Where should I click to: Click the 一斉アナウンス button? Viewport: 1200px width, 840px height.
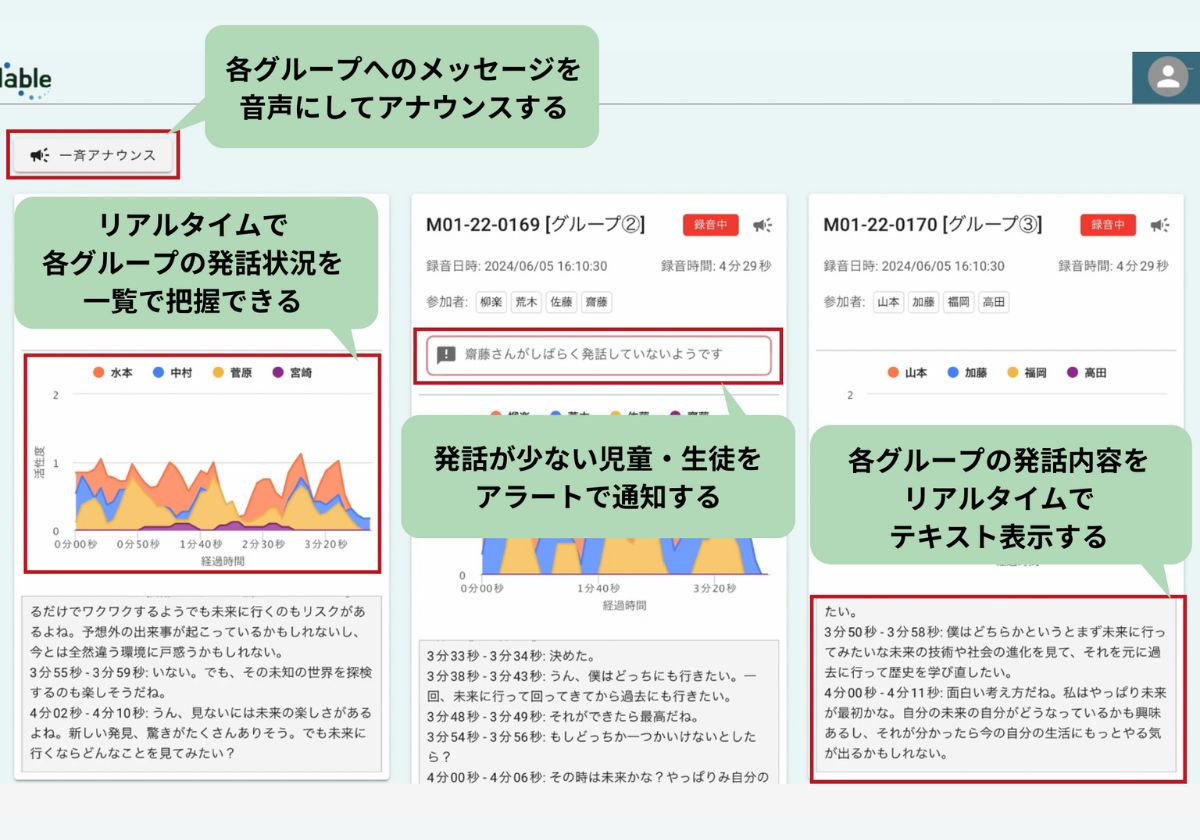[93, 155]
